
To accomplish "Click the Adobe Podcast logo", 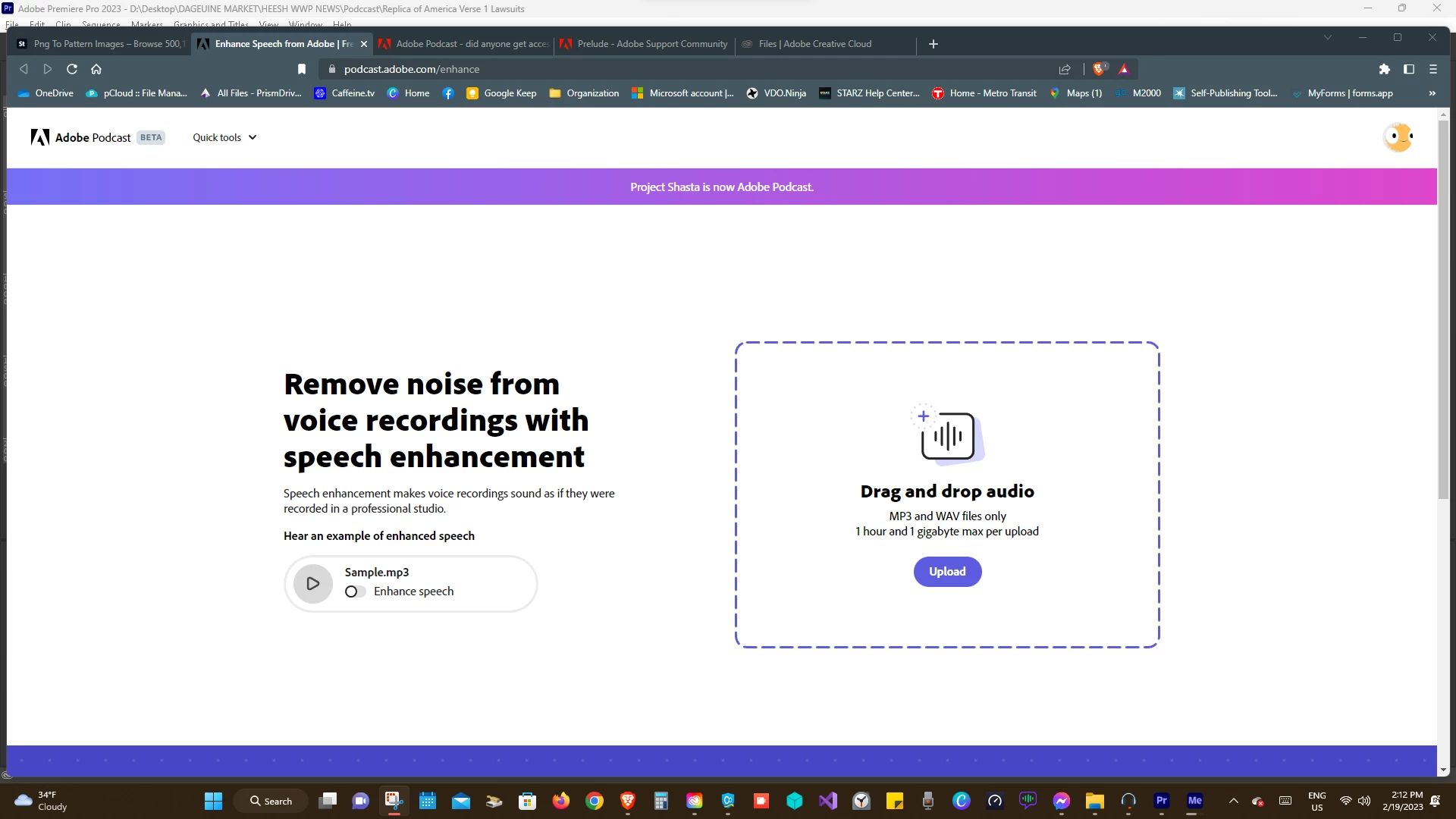I will [x=81, y=137].
